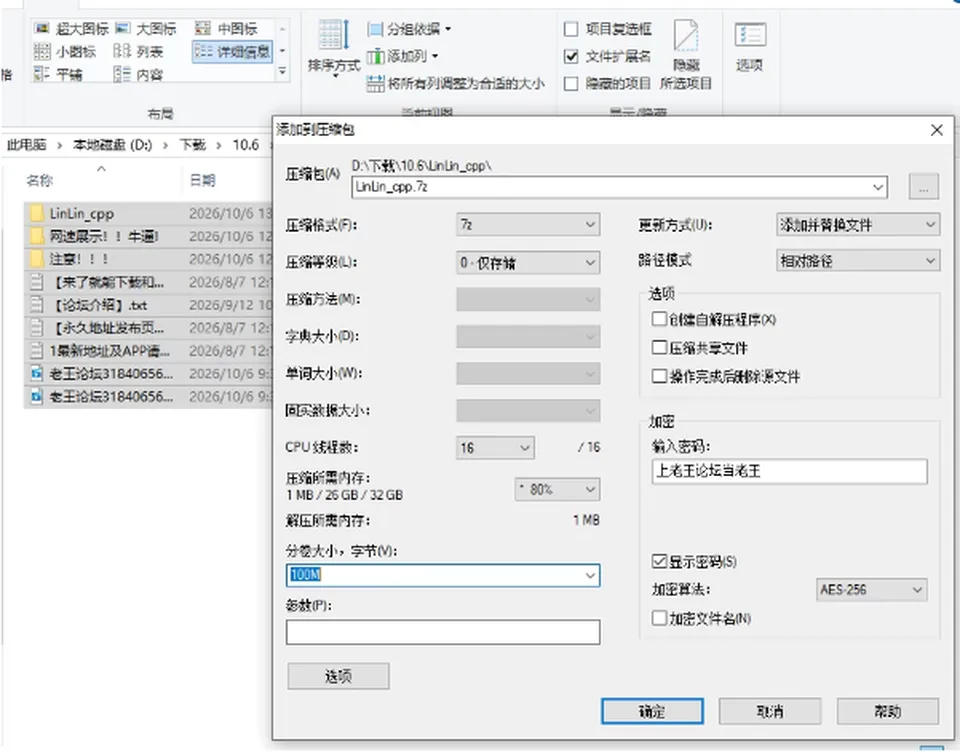Select the LinLin_cpp folder icon

37,213
